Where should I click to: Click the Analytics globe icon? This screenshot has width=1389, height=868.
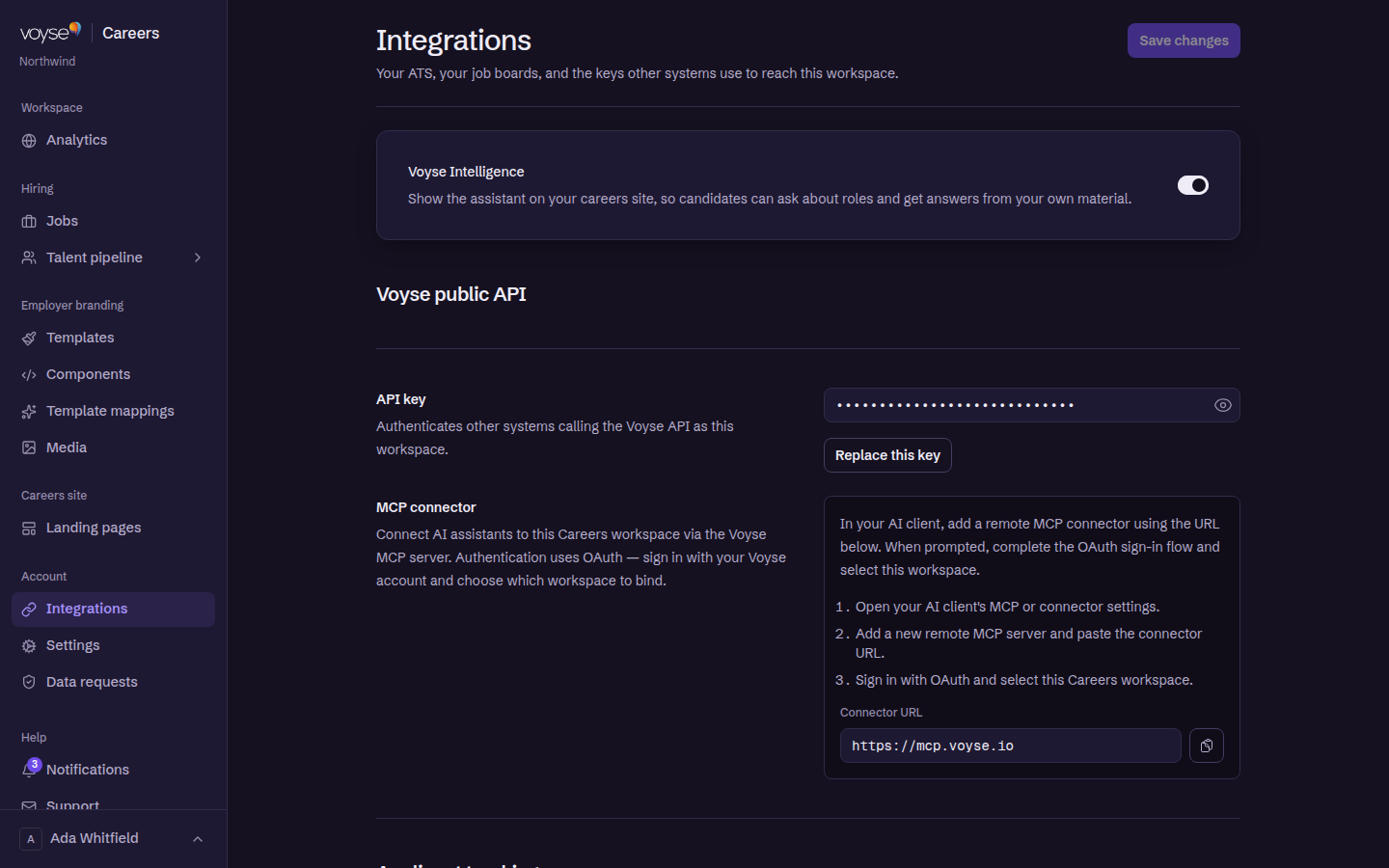pos(29,141)
